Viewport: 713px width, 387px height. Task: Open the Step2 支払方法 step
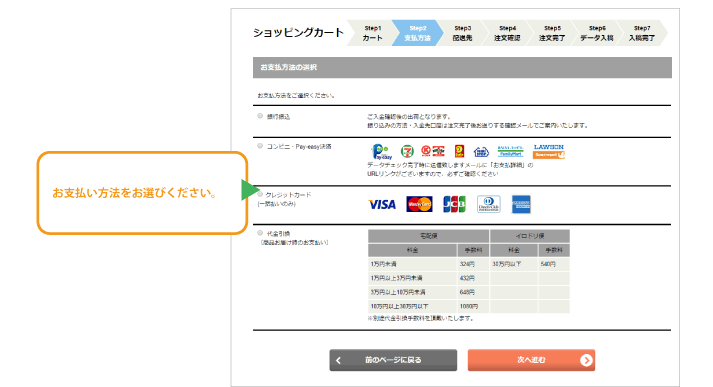(x=417, y=33)
